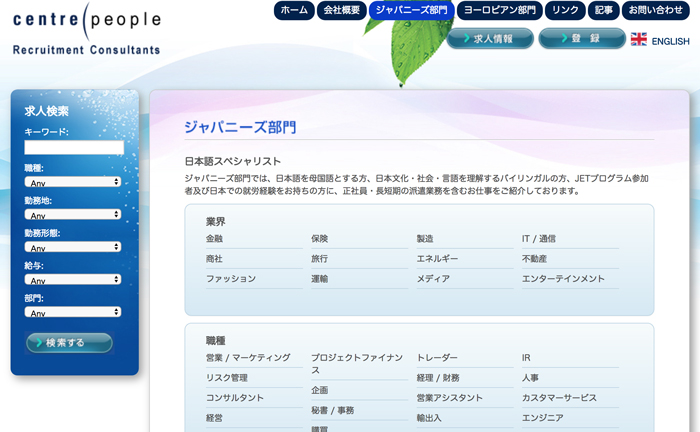Click the 日本語スペシャリスト subheading

pyautogui.click(x=233, y=162)
